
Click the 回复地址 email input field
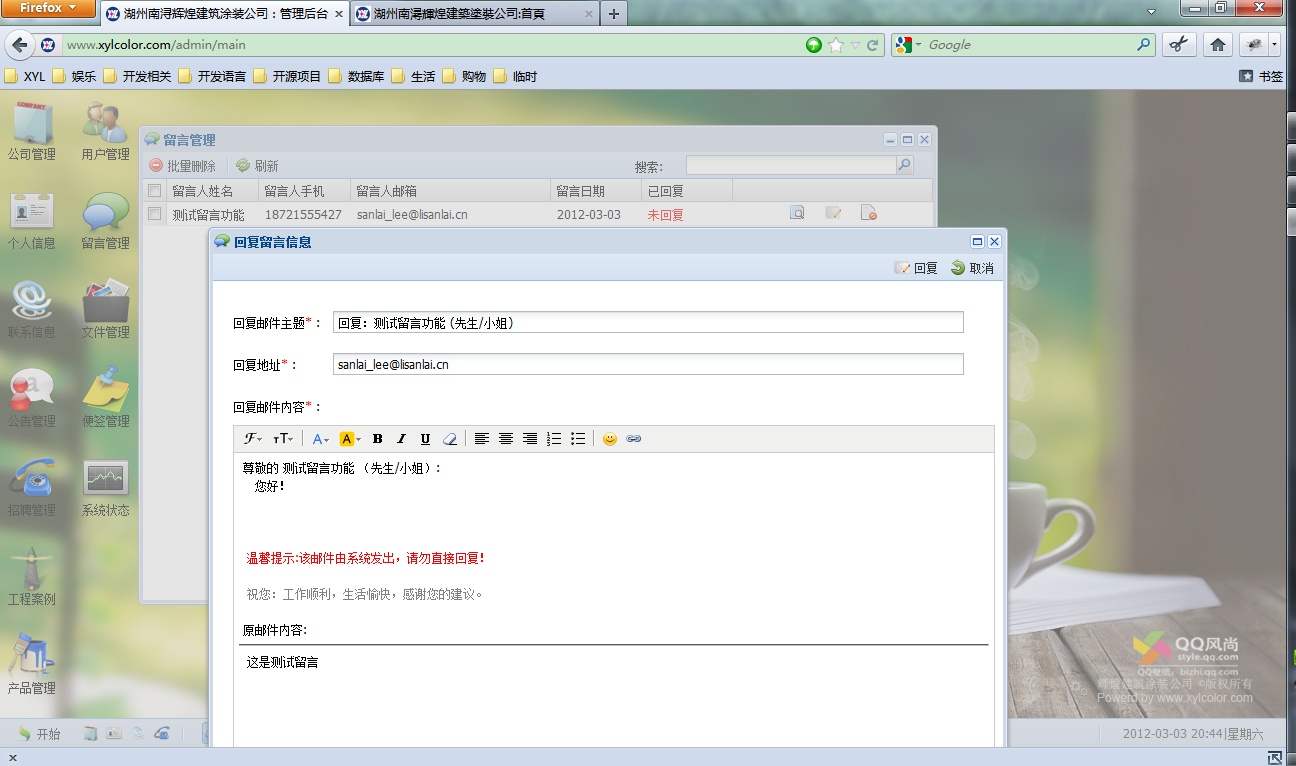click(648, 364)
